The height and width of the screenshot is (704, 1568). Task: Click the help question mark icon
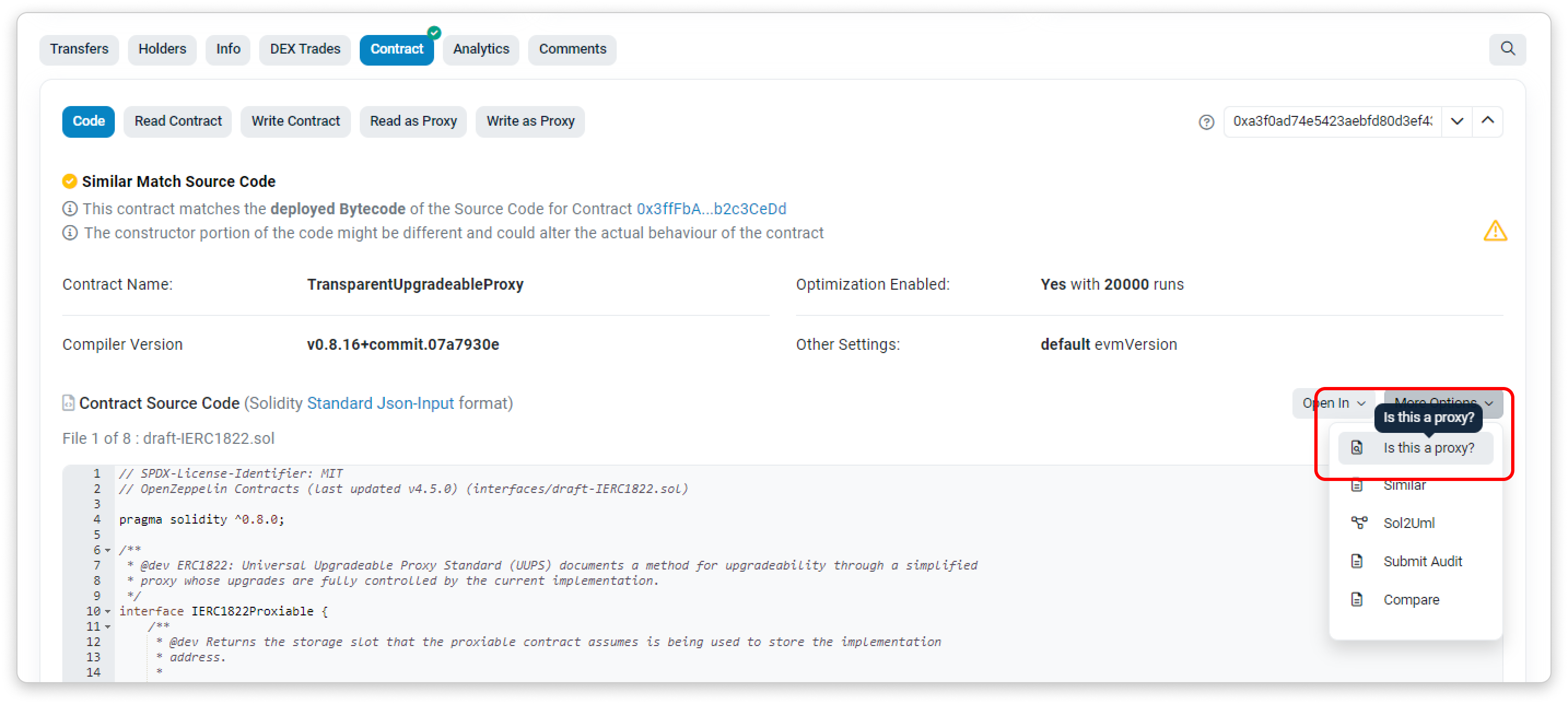click(1206, 122)
